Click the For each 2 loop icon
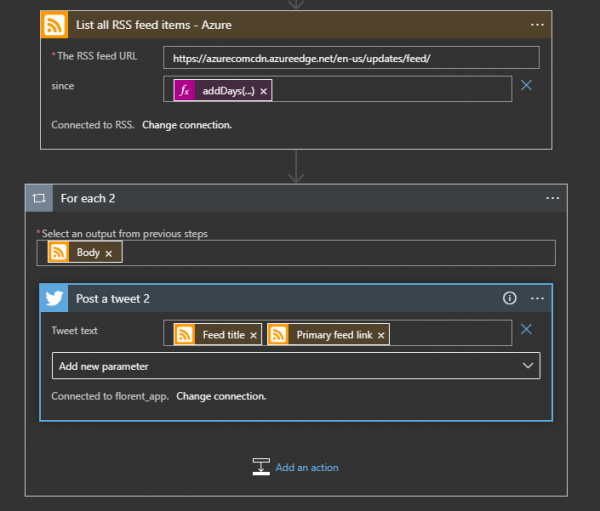 point(39,198)
